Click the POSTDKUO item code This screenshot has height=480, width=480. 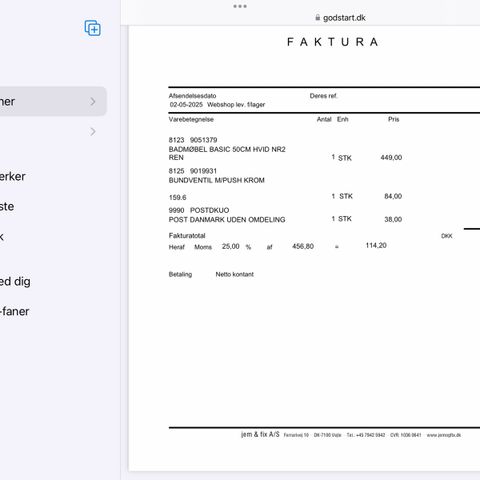click(209, 210)
